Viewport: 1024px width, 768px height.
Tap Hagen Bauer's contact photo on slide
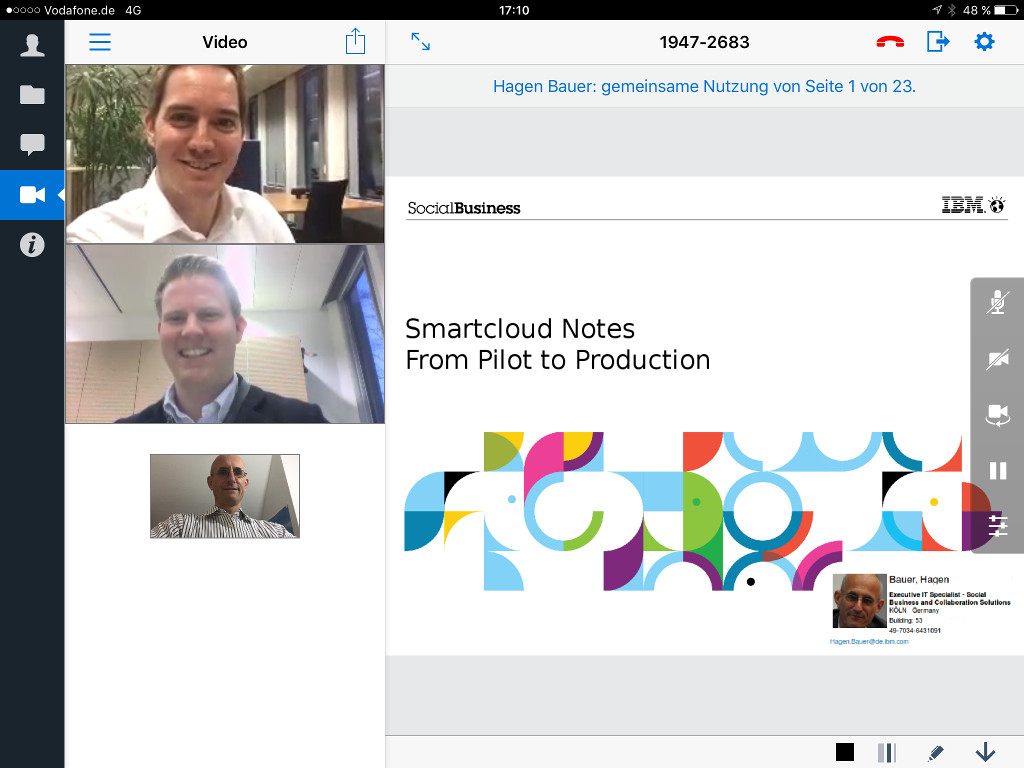tap(859, 601)
